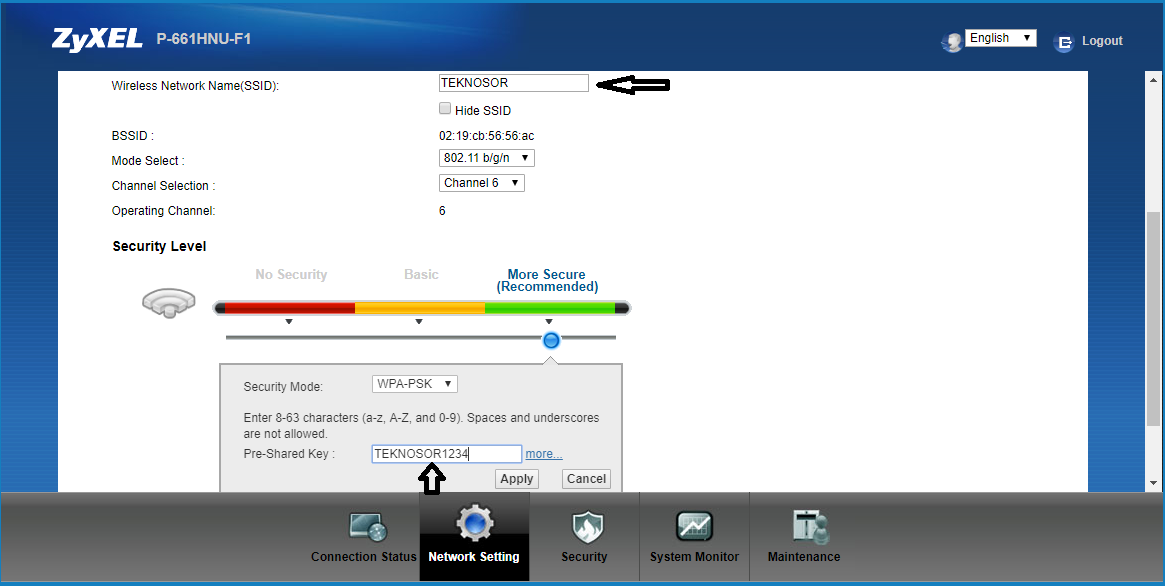Image resolution: width=1165 pixels, height=586 pixels.
Task: Click the page scrollbar up arrow
Action: point(1153,79)
